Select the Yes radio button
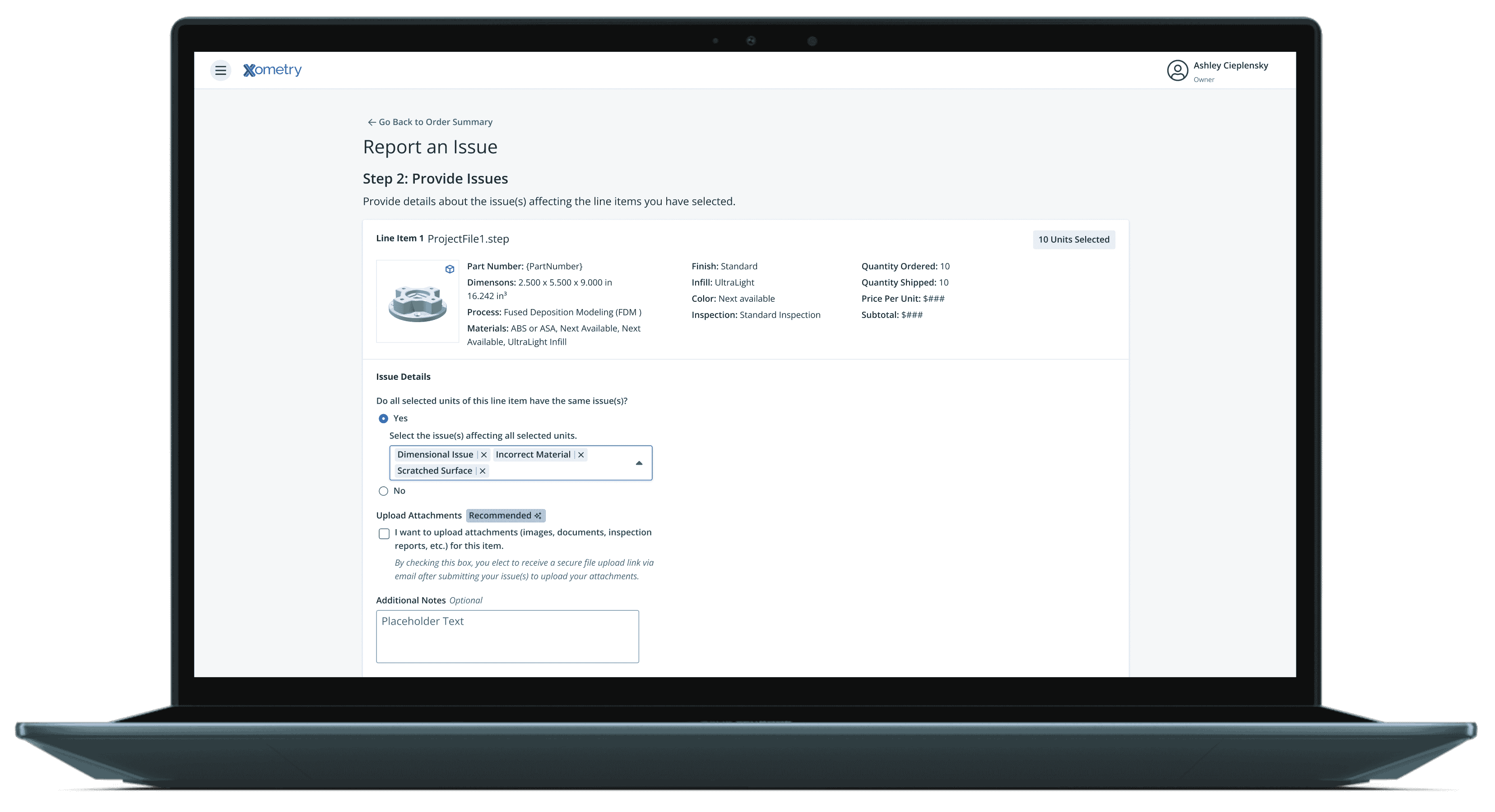The width and height of the screenshot is (1495, 812). coord(383,419)
